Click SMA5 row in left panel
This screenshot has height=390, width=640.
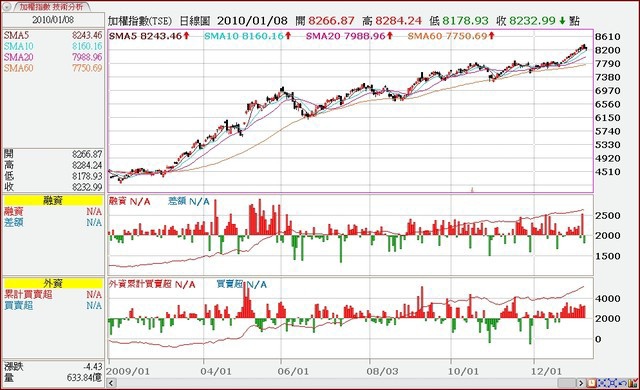(x=53, y=35)
